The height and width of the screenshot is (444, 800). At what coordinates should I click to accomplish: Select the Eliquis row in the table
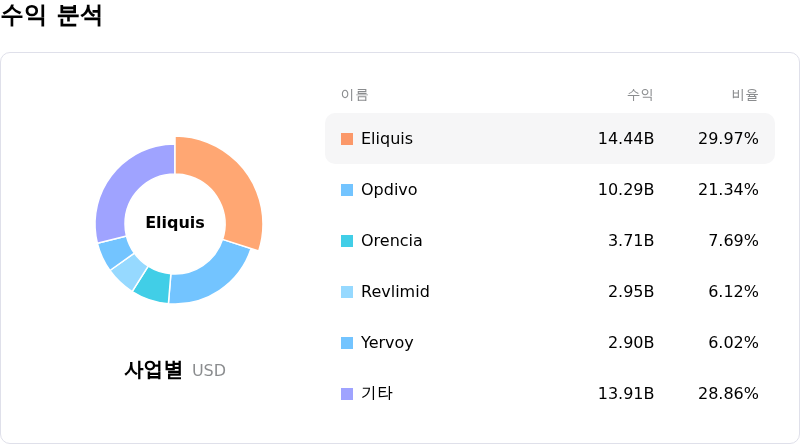[550, 139]
